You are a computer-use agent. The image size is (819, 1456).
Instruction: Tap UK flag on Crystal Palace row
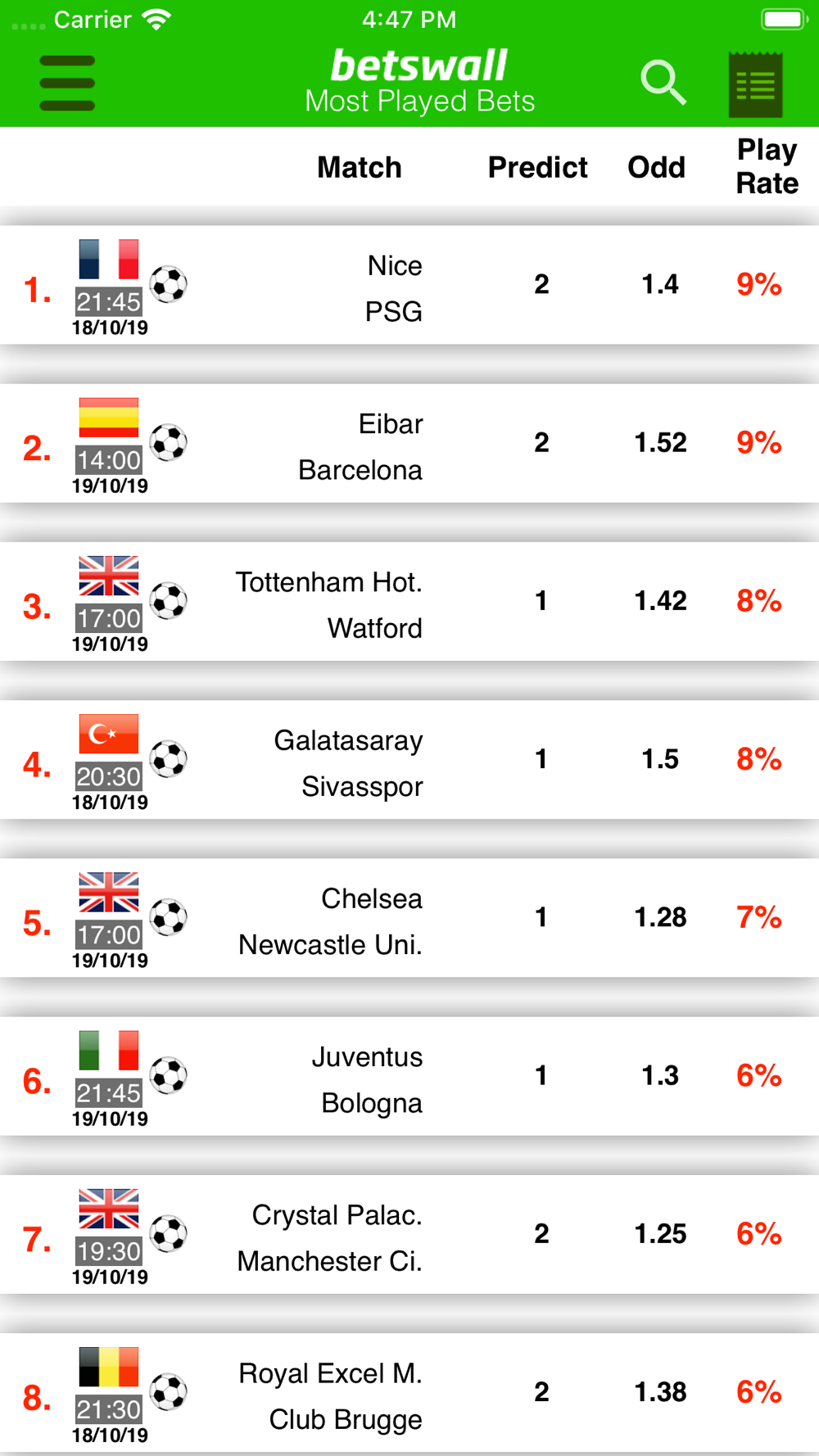109,1209
